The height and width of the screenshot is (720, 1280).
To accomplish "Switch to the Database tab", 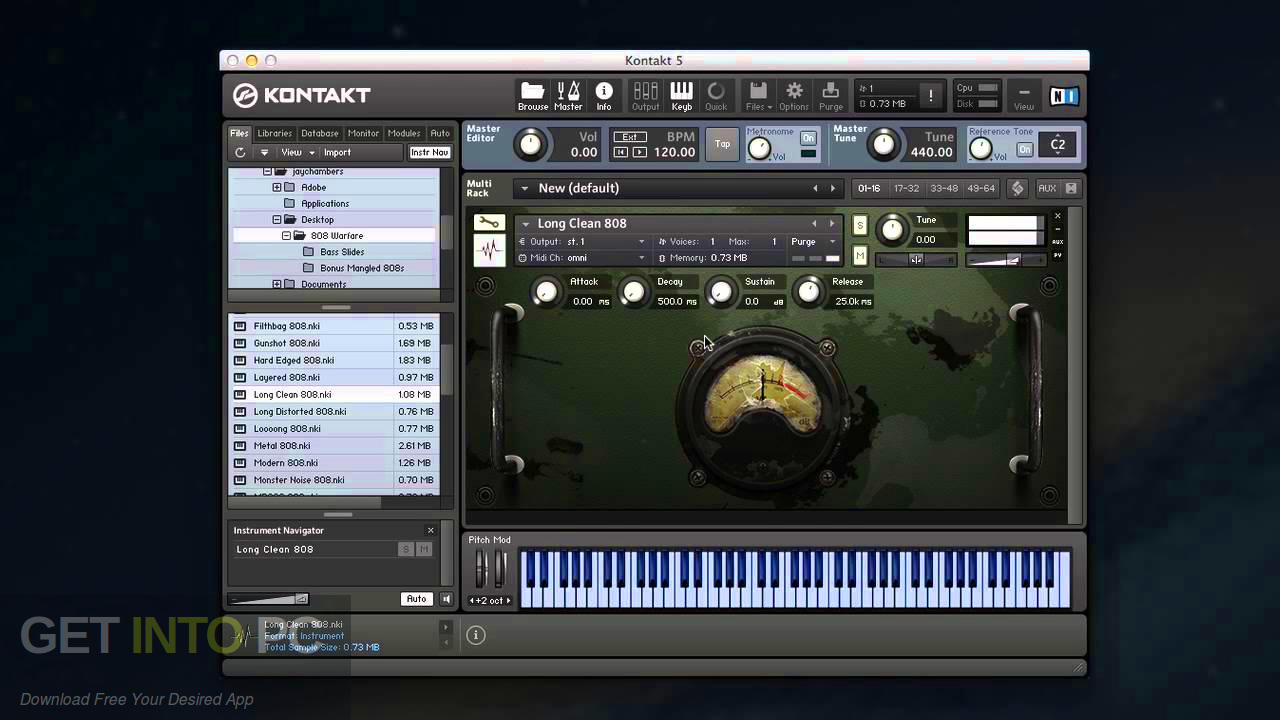I will coord(320,133).
